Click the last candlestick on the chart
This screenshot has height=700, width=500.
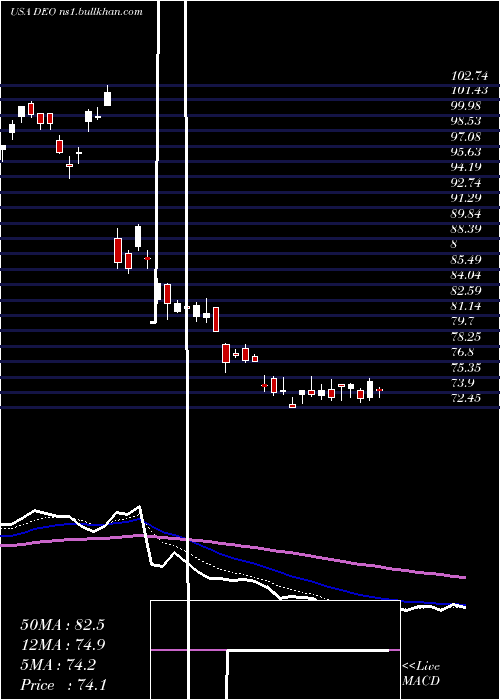pyautogui.click(x=379, y=392)
